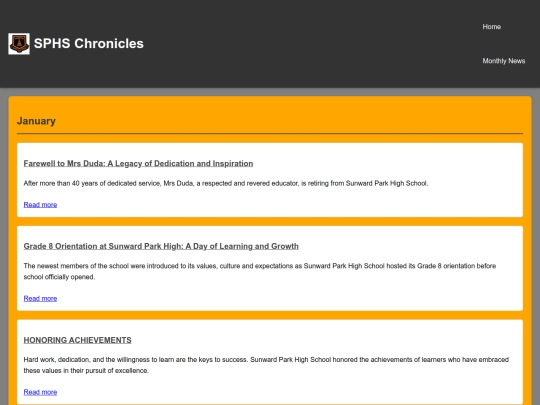Click the divider line below January
Screen dimensions: 540x405
(x=270, y=133)
